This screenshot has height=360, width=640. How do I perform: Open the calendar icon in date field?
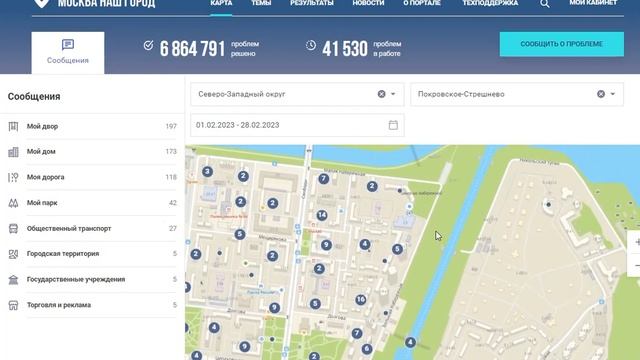[393, 125]
